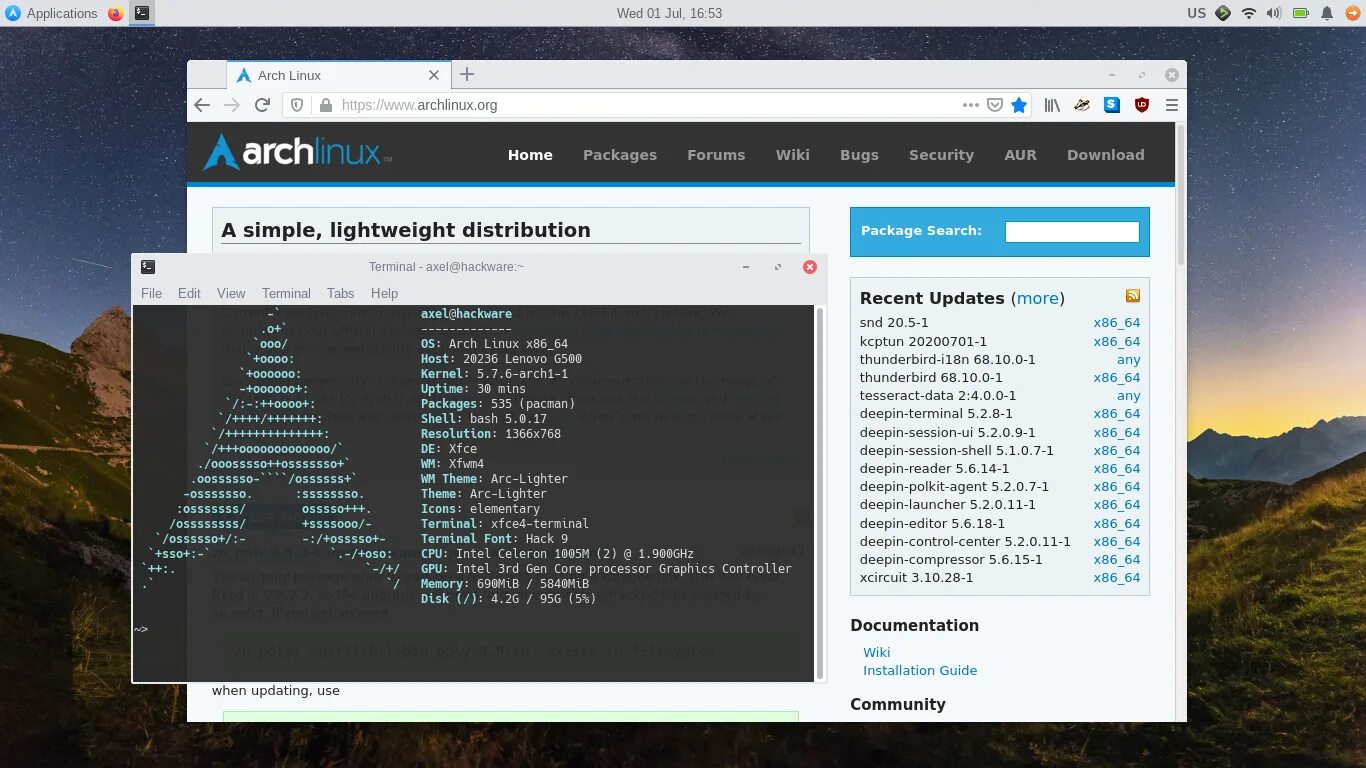
Task: Open Applications menu in top panel
Action: 52,13
